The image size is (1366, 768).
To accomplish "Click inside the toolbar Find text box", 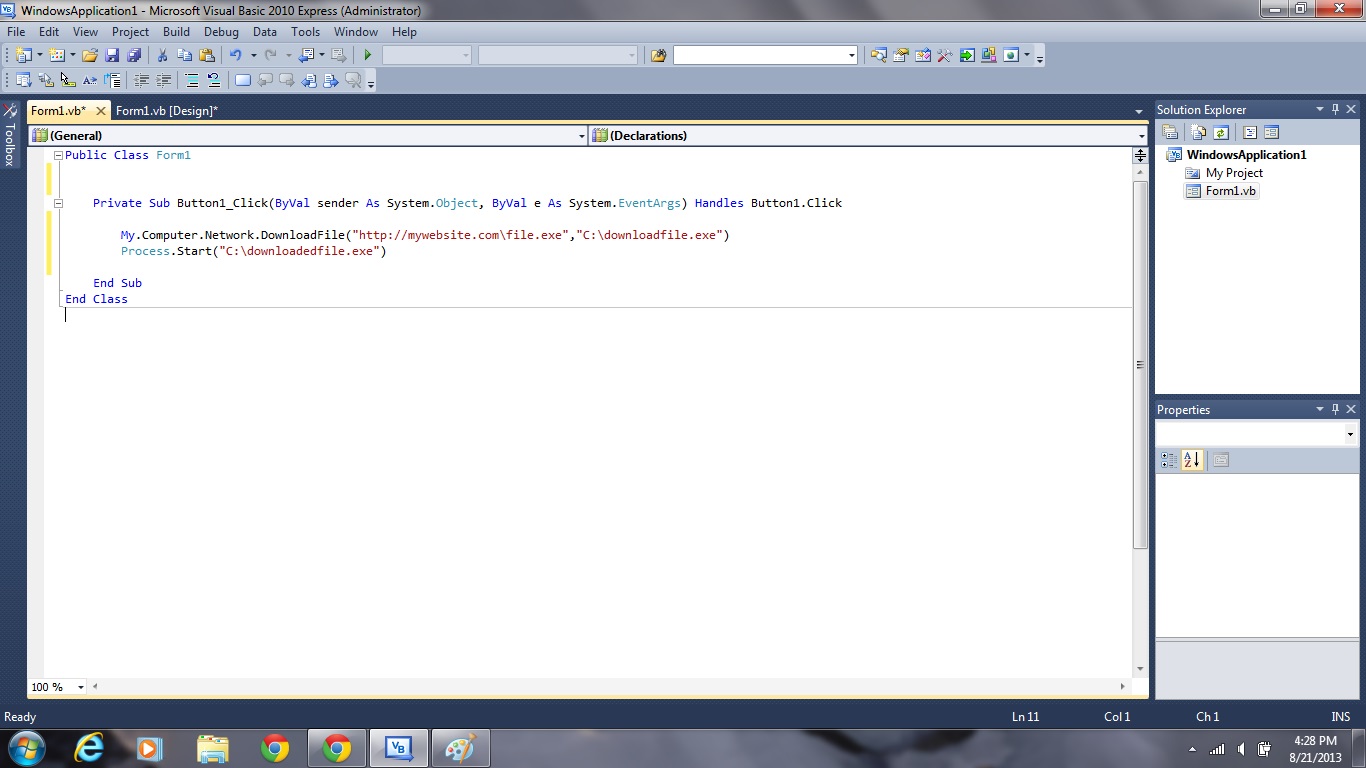I will pos(760,56).
